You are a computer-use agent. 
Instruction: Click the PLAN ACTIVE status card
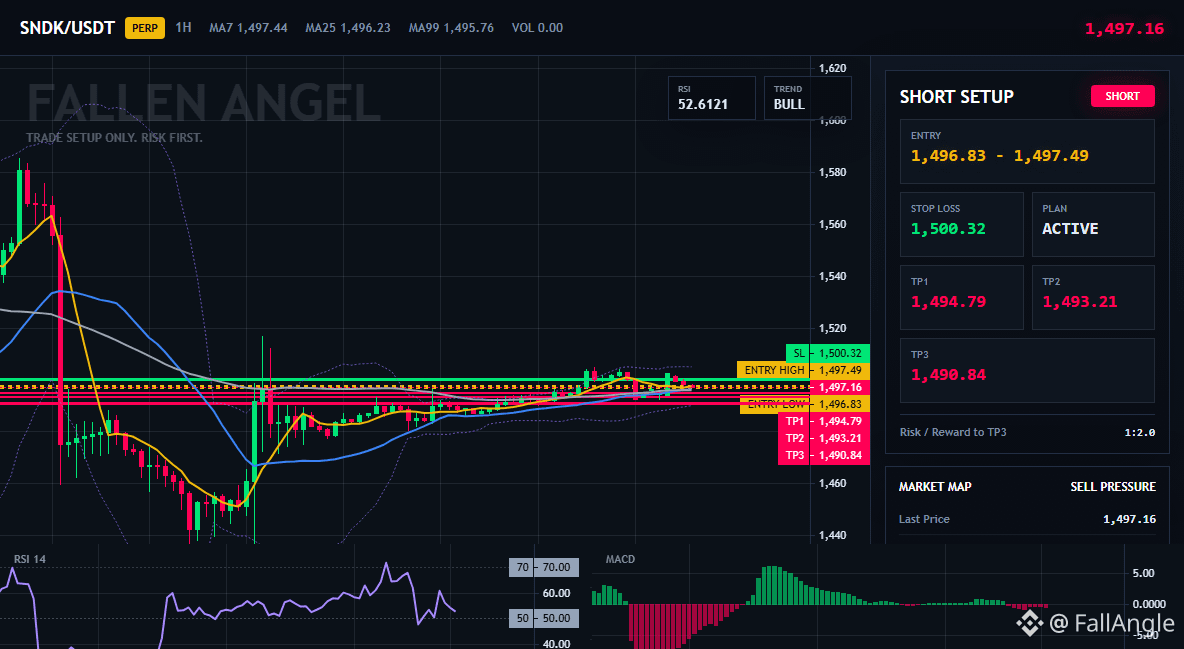[x=1093, y=224]
